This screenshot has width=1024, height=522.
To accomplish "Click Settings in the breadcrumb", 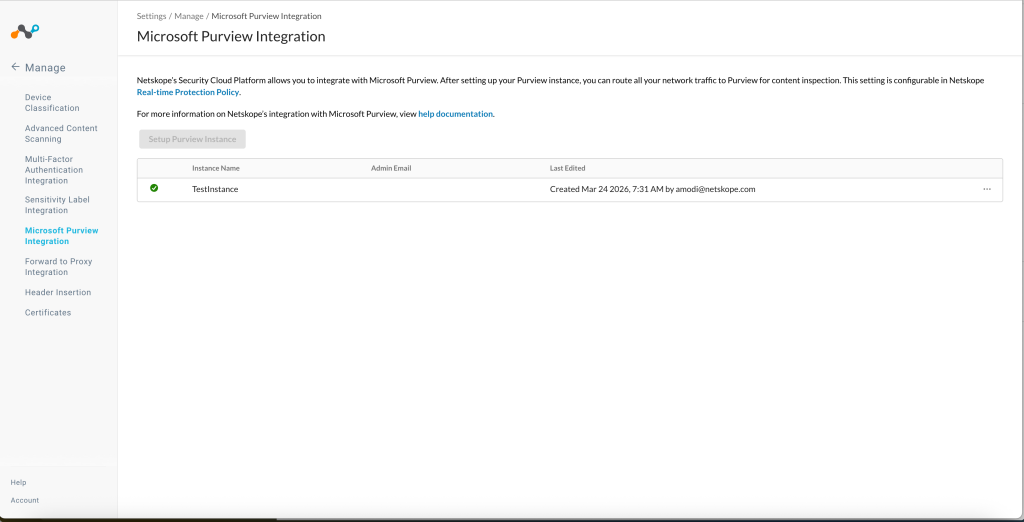I will click(x=152, y=16).
